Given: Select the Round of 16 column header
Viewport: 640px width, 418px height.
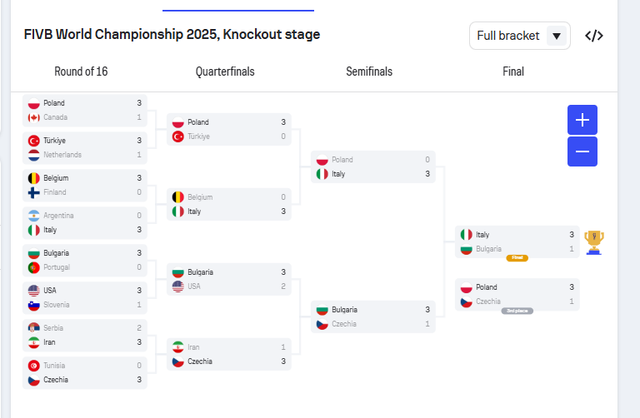Looking at the screenshot, I should (81, 71).
